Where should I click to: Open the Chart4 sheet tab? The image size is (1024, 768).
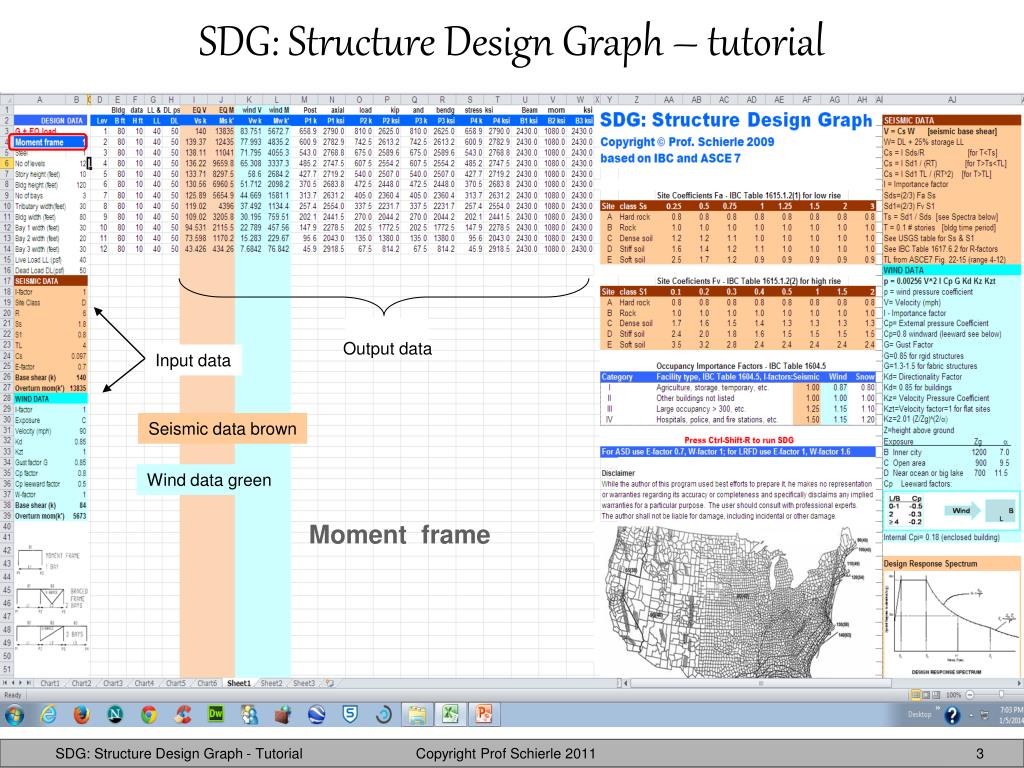144,683
